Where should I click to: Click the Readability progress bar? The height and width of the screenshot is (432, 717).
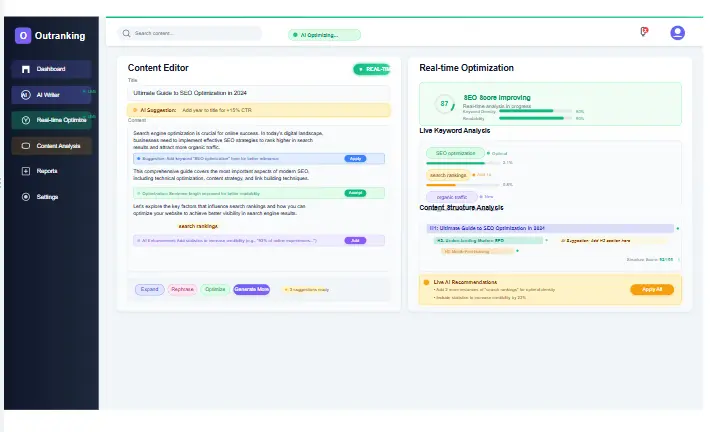[535, 118]
